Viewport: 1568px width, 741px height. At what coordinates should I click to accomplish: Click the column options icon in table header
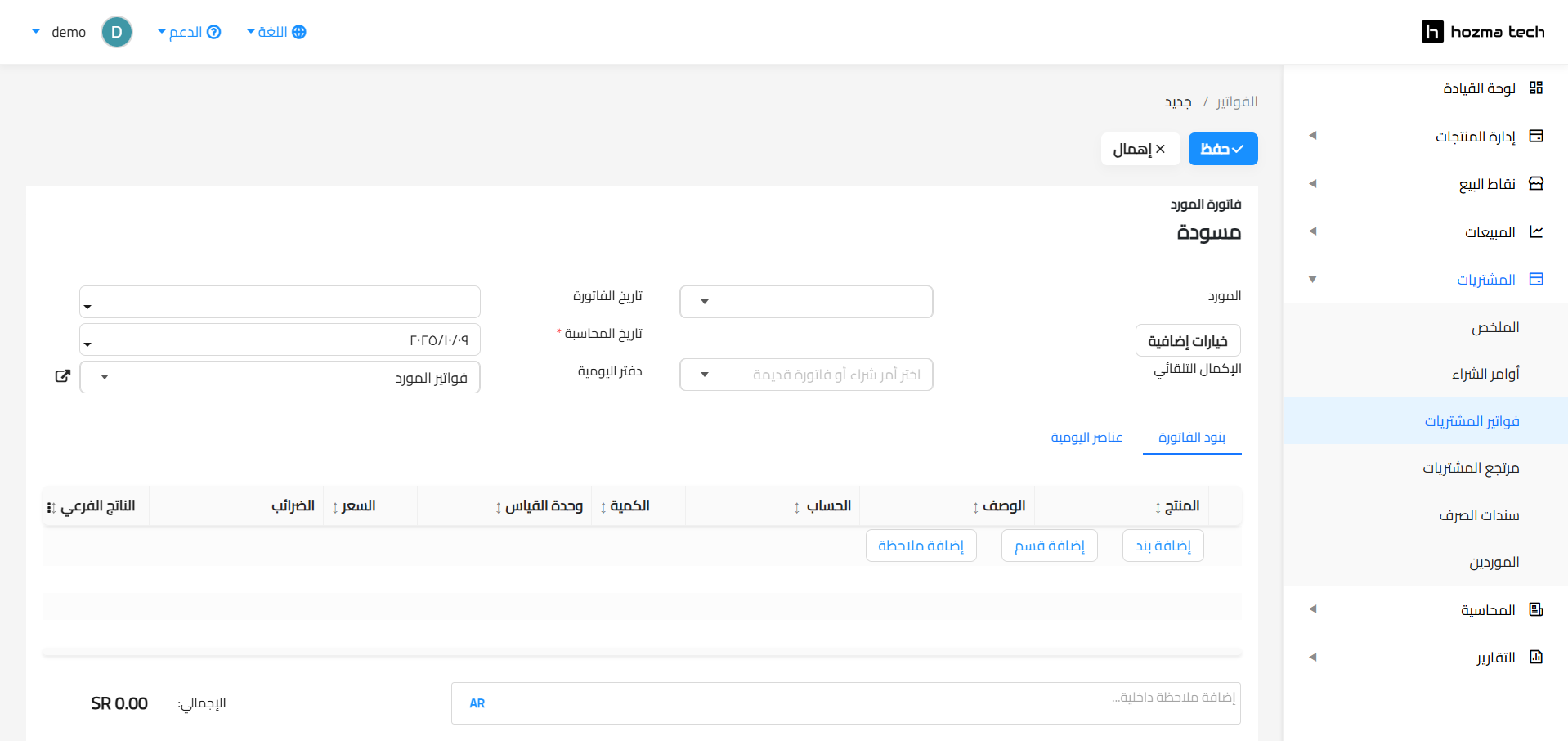pos(52,508)
